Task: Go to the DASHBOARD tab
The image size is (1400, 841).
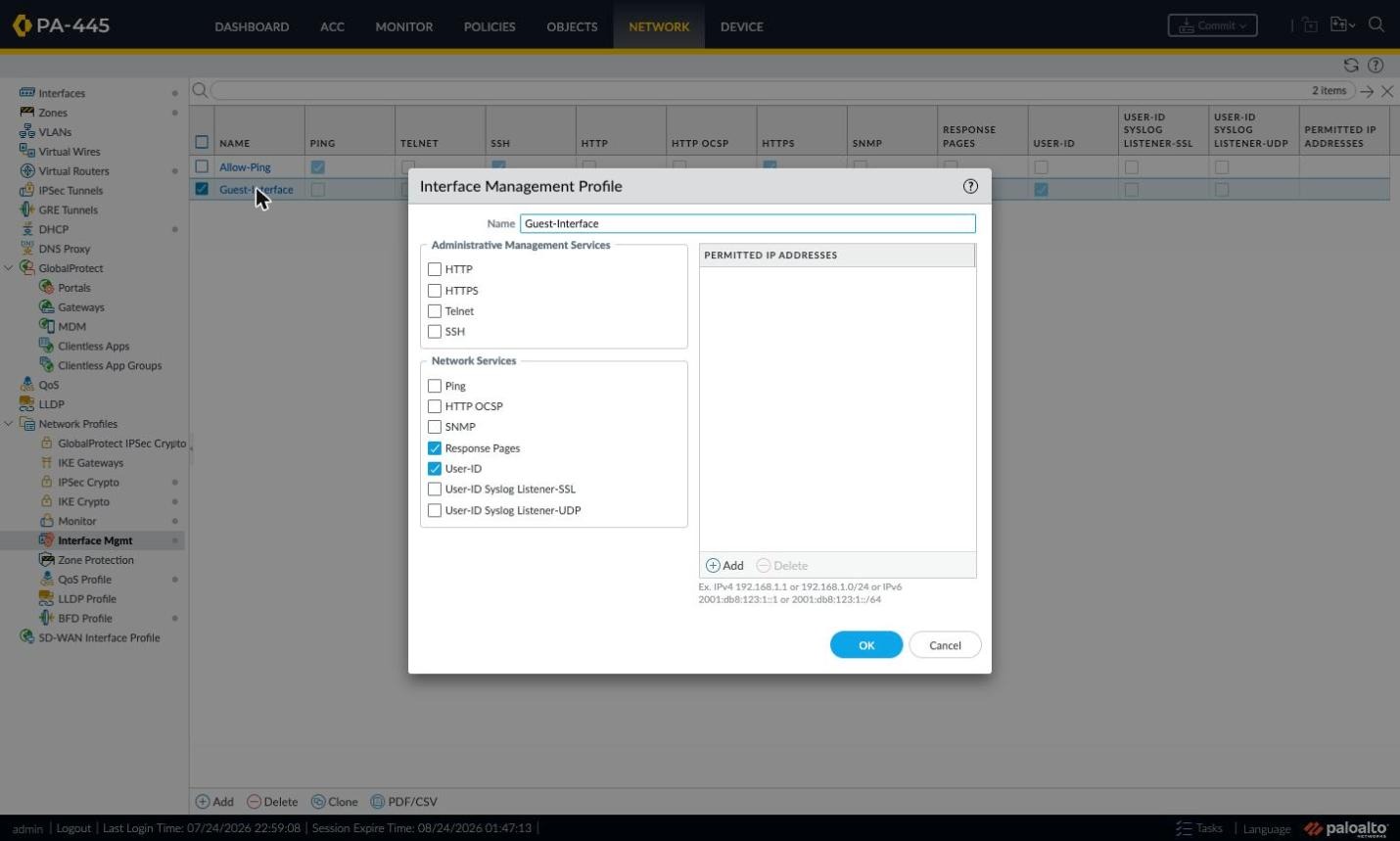Action: pyautogui.click(x=252, y=26)
